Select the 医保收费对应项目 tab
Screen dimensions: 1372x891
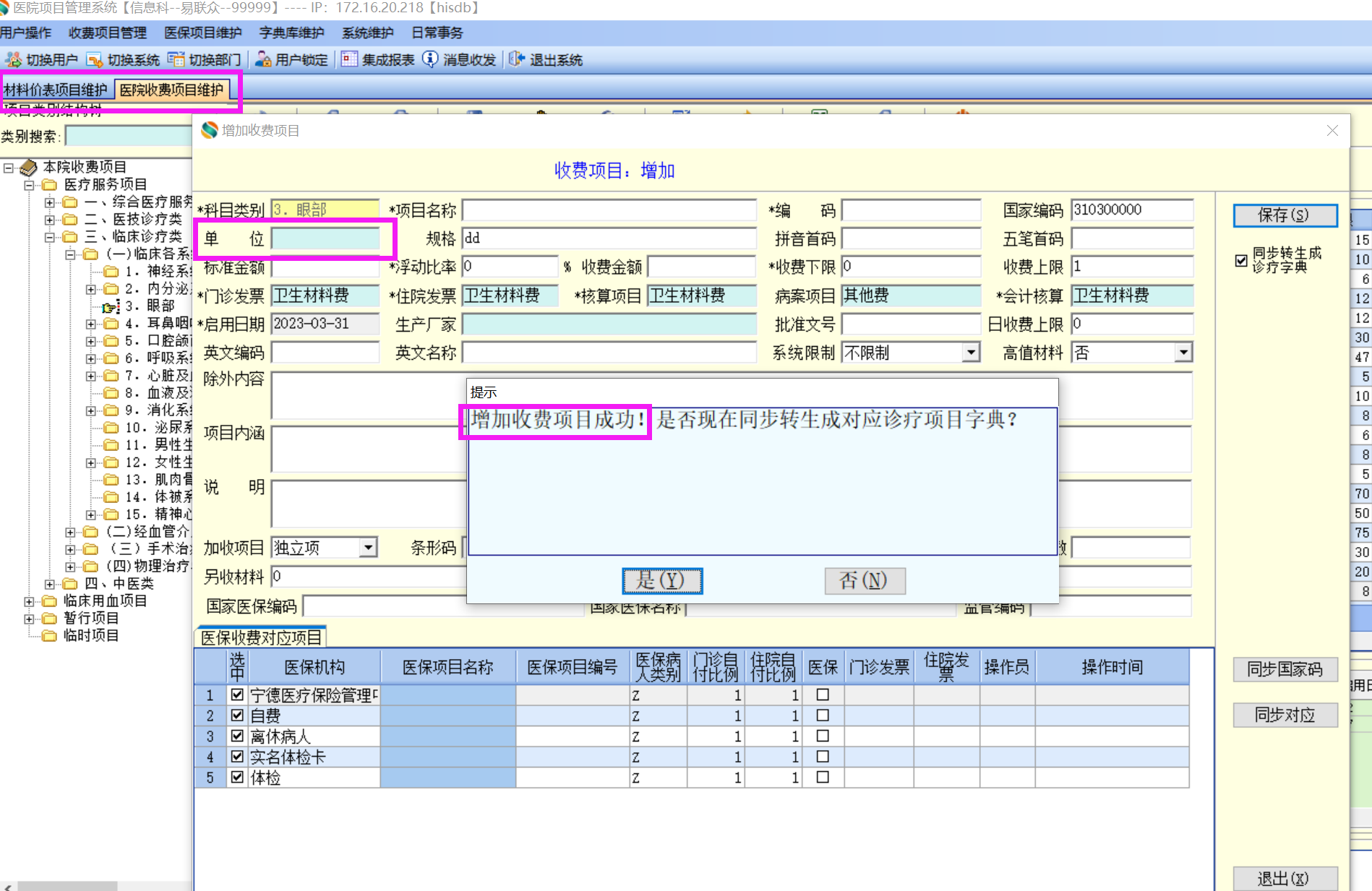(261, 637)
